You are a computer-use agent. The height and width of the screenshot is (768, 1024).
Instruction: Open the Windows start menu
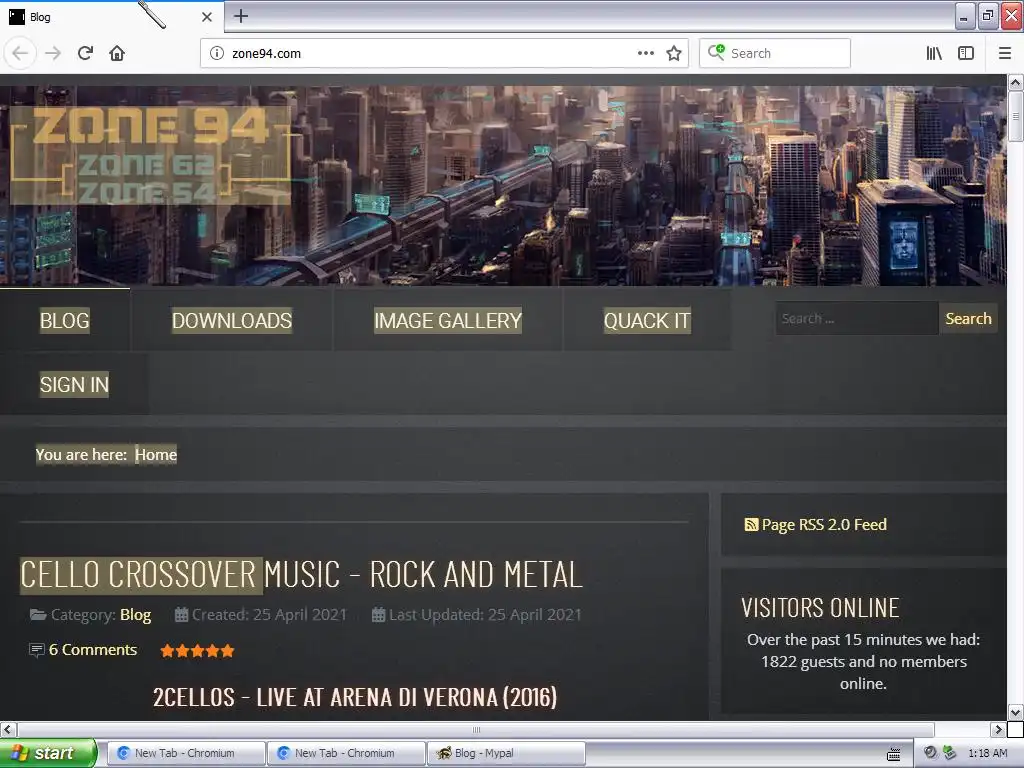coord(48,753)
